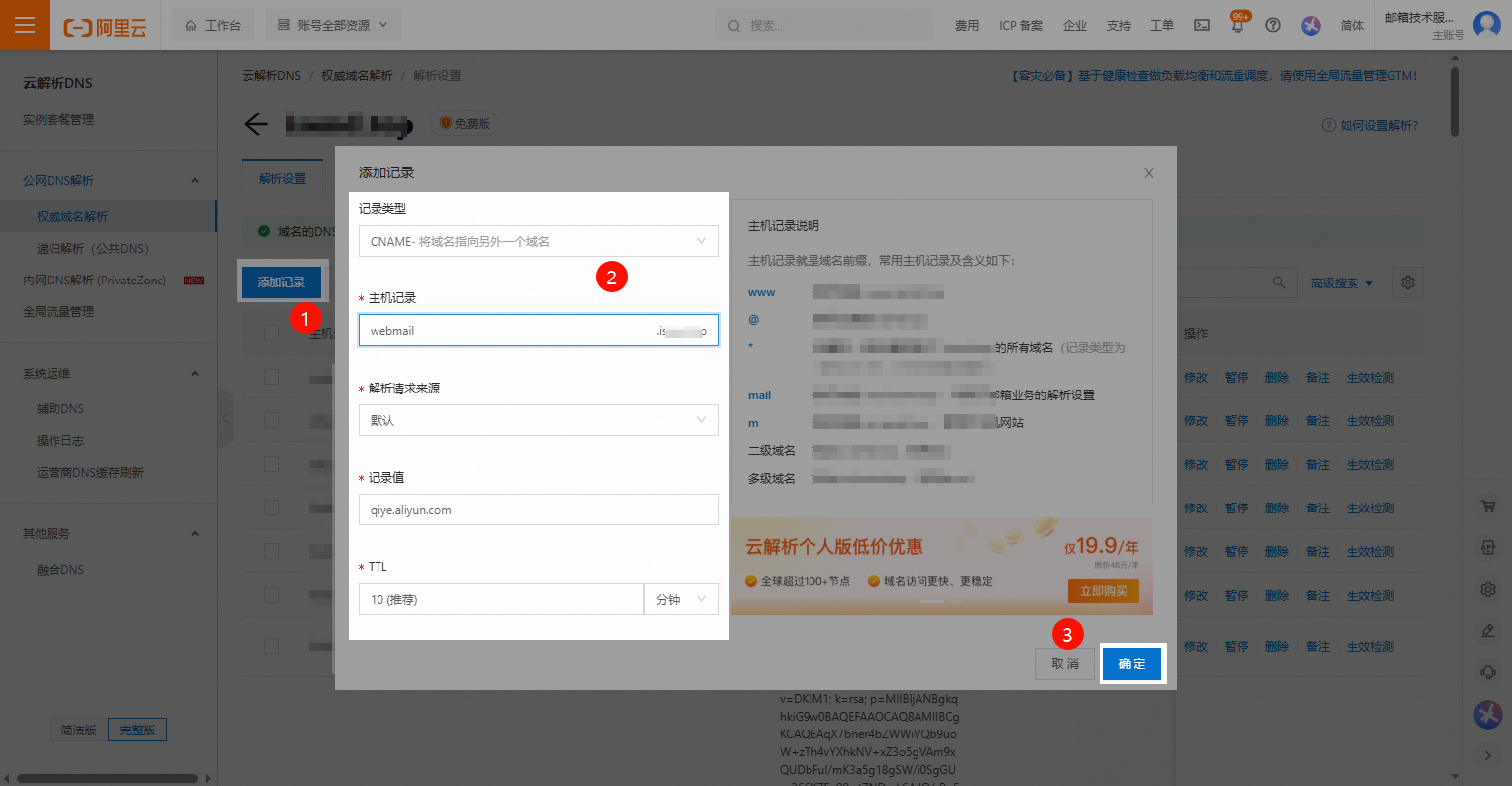The width and height of the screenshot is (1512, 786).
Task: Click the back arrow beside domain name
Action: tap(256, 124)
